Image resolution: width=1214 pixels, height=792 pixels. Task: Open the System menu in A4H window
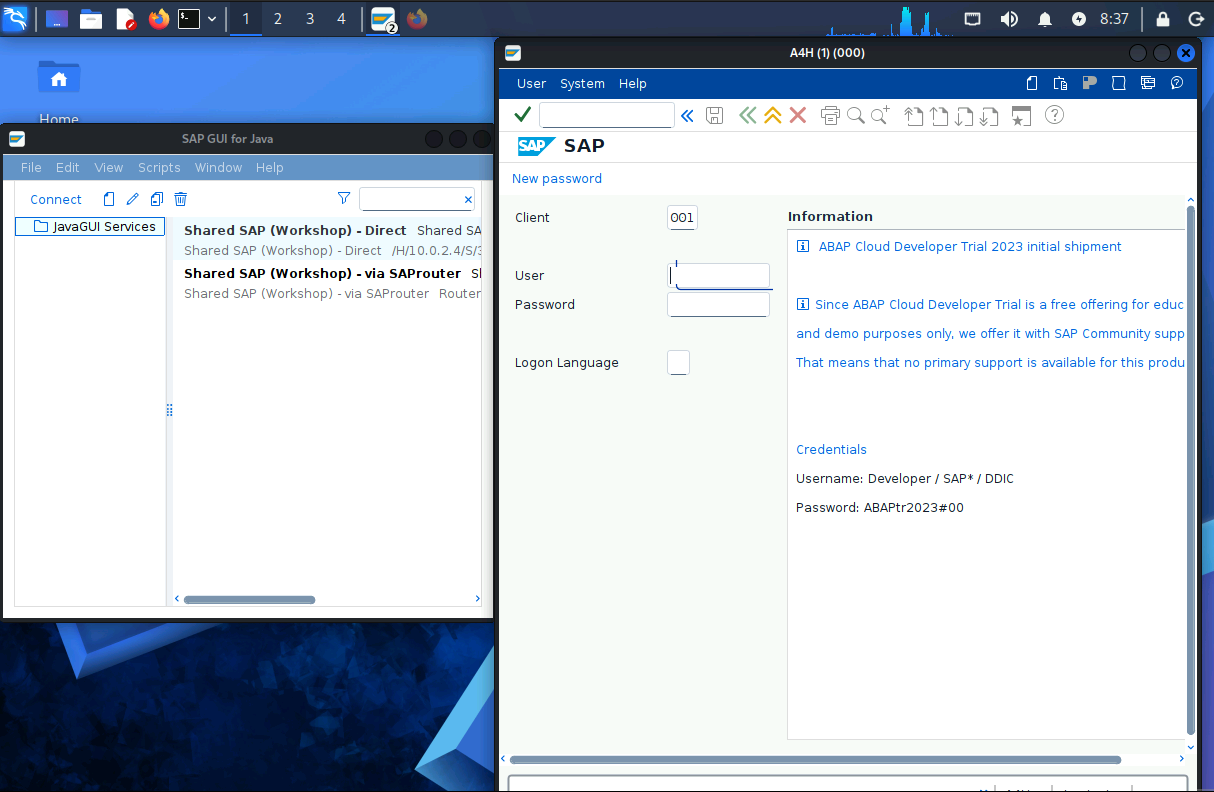pos(582,84)
